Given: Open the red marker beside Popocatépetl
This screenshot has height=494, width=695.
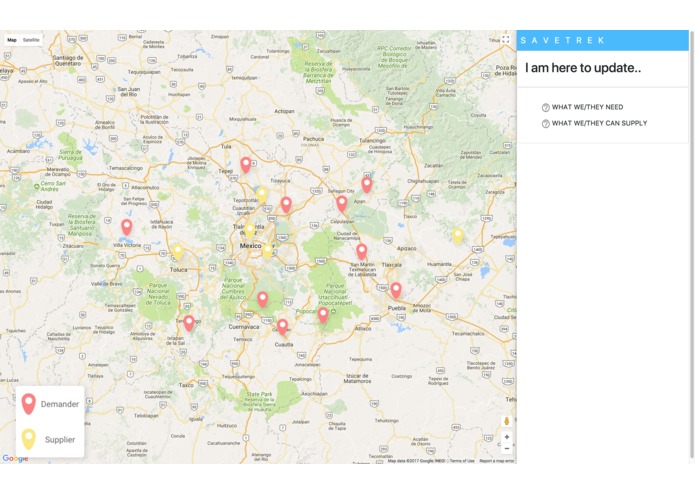Looking at the screenshot, I should coord(323,315).
